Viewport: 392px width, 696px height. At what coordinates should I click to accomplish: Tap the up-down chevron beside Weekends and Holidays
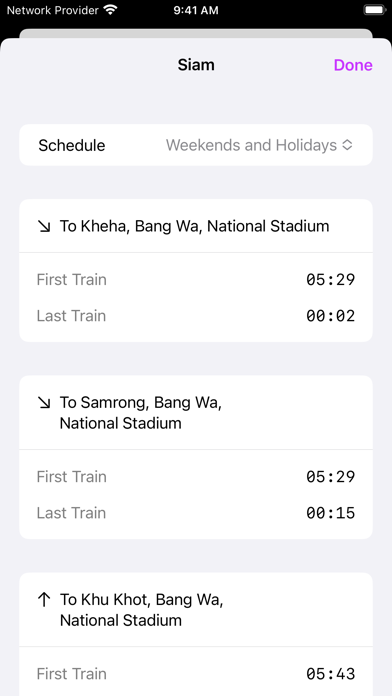347,145
